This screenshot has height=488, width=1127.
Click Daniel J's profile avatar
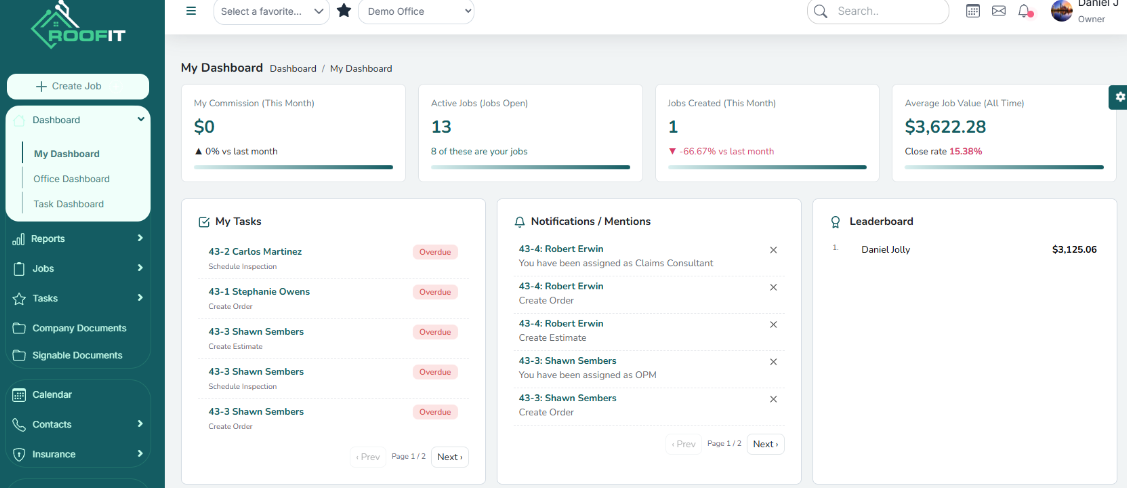1062,11
